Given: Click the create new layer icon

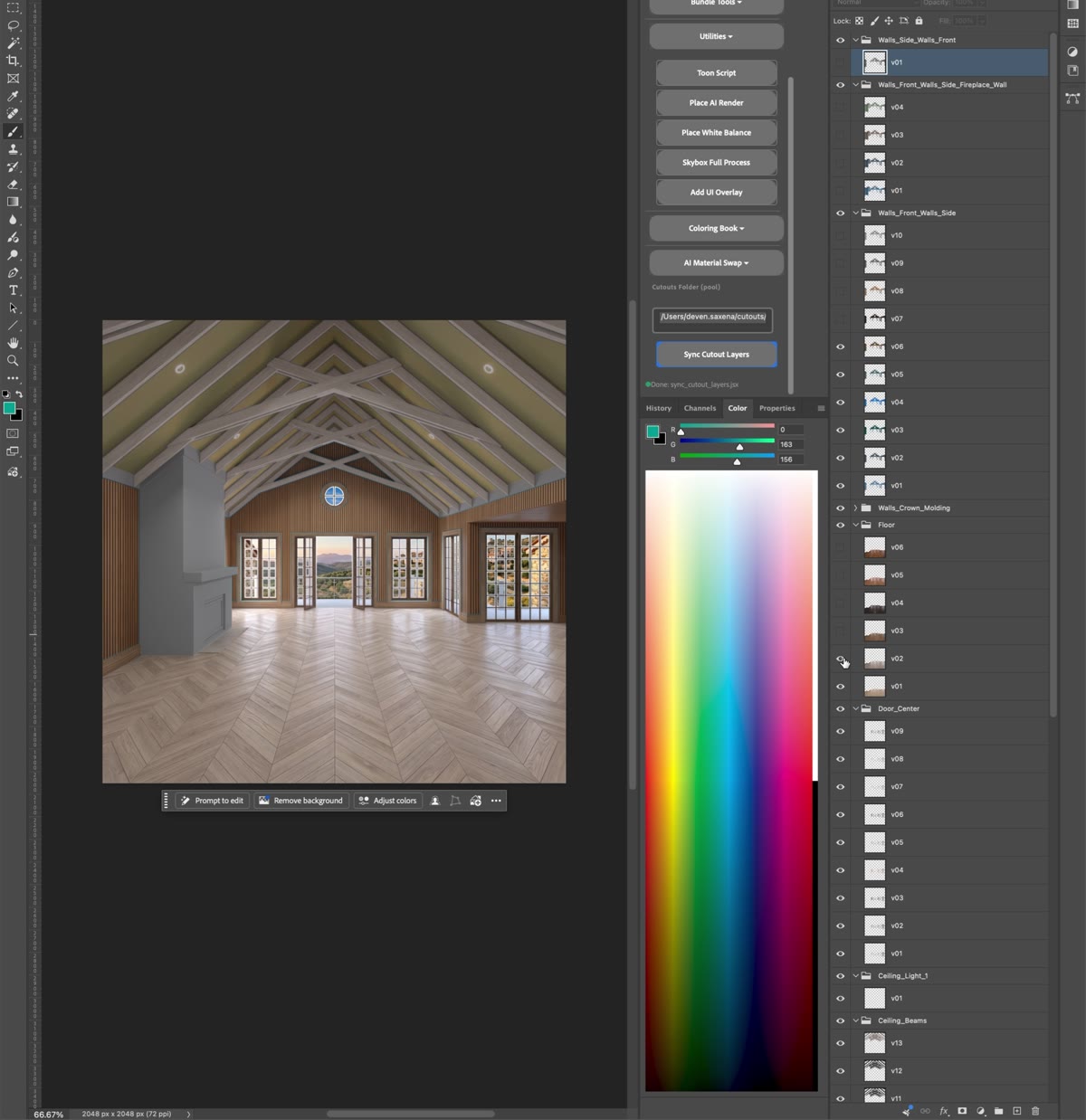Looking at the screenshot, I should point(1016,1111).
